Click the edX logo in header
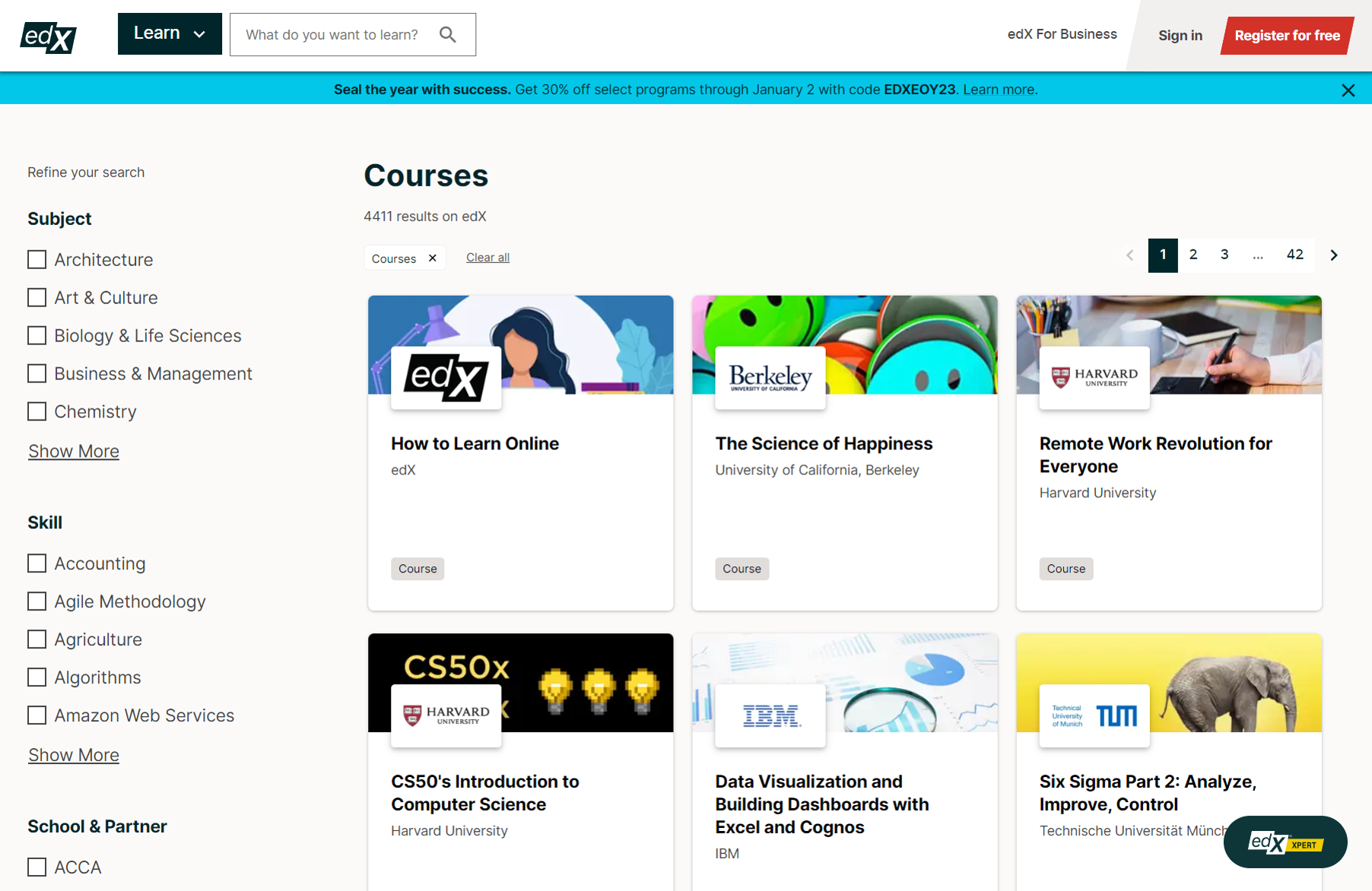 [x=48, y=36]
